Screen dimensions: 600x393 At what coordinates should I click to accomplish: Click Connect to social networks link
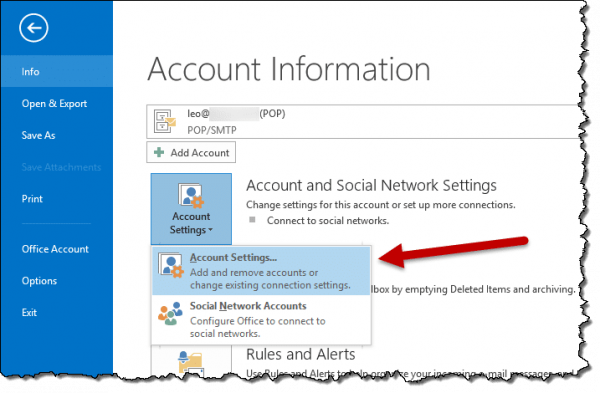[x=328, y=220]
